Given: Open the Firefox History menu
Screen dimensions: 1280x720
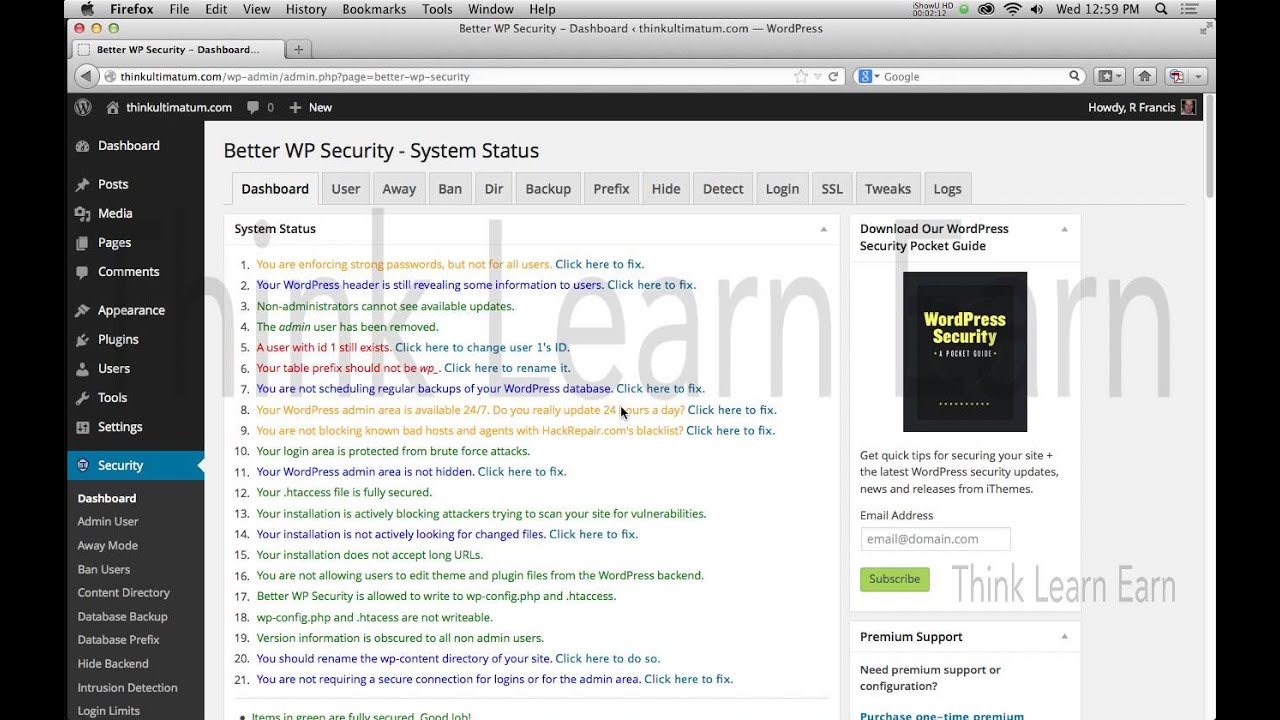Looking at the screenshot, I should coord(306,9).
